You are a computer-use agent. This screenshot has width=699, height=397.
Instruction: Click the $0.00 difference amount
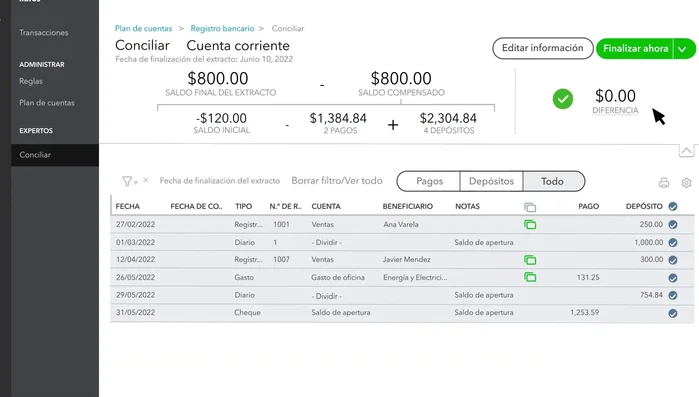pos(615,96)
